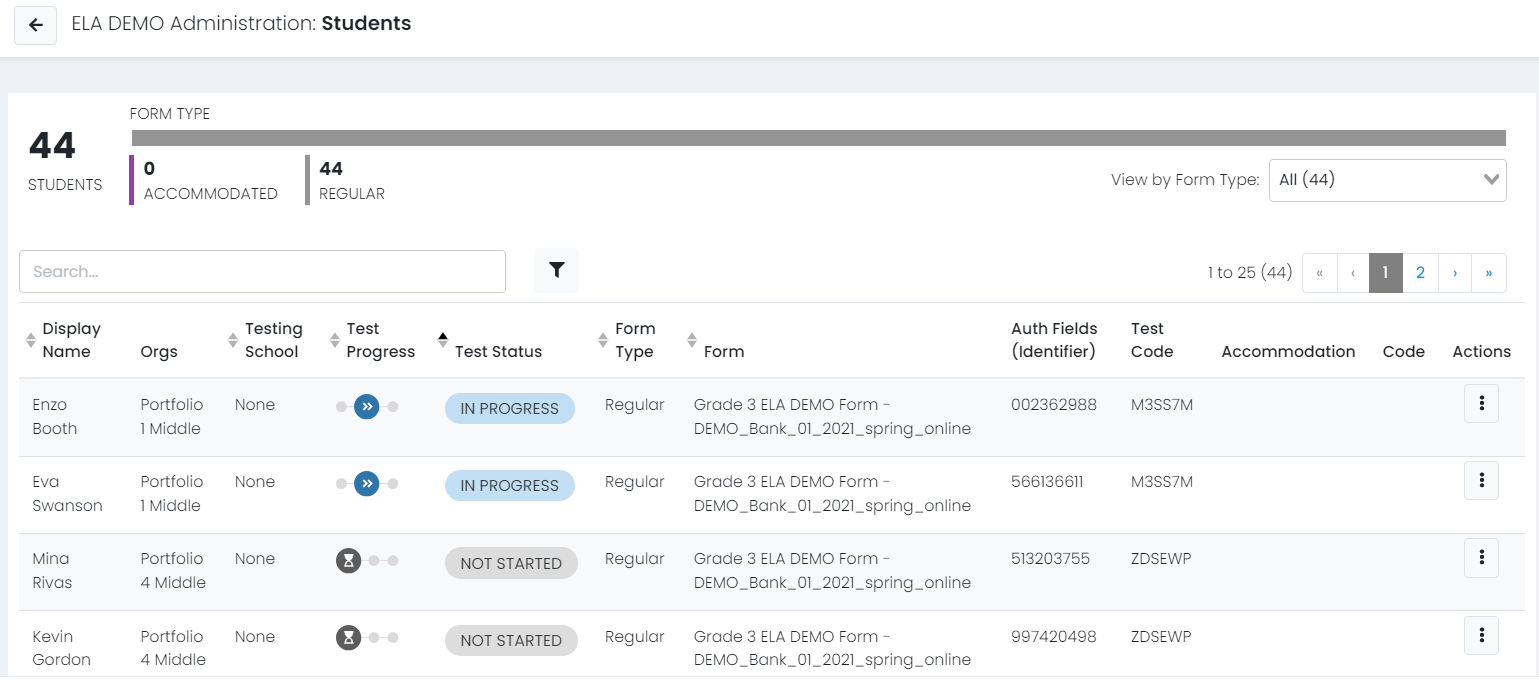Image resolution: width=1539 pixels, height=685 pixels.
Task: Open actions menu for Kevin Gordon
Action: [1481, 635]
